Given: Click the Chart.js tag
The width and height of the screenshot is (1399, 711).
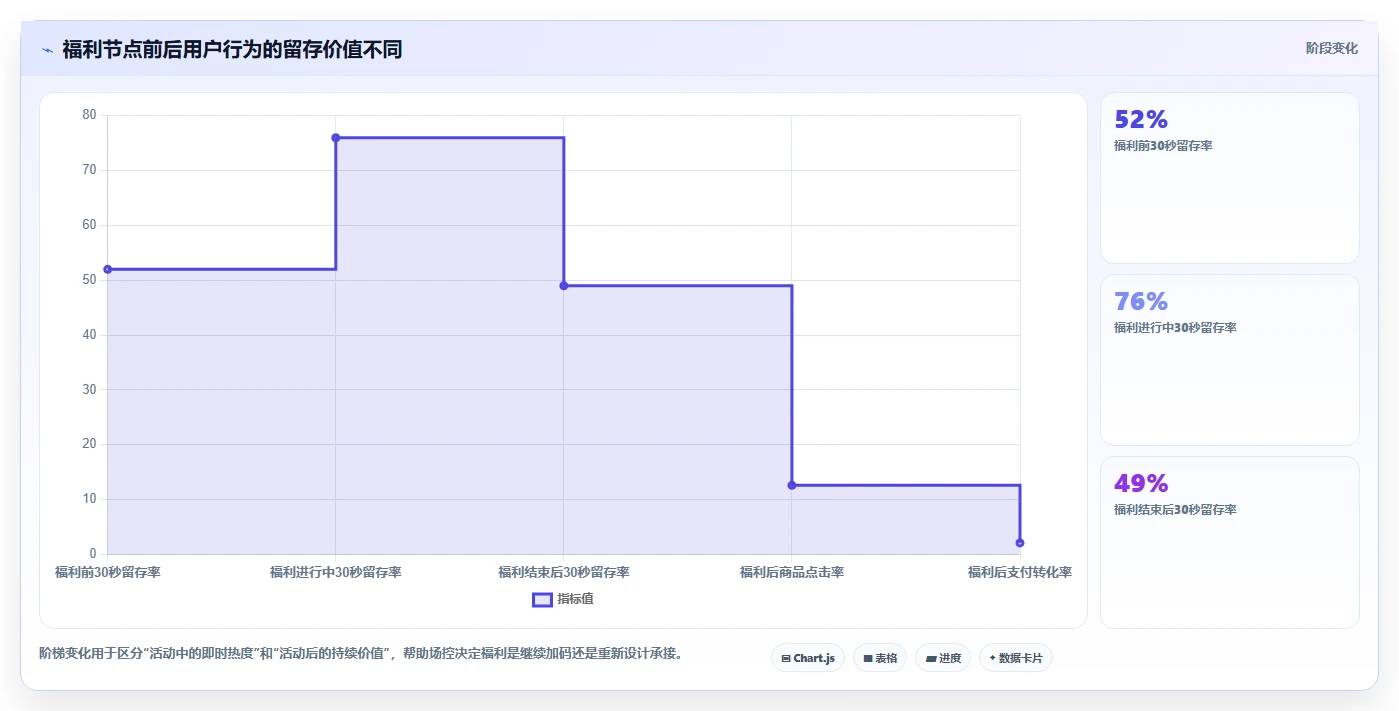Looking at the screenshot, I should point(808,658).
